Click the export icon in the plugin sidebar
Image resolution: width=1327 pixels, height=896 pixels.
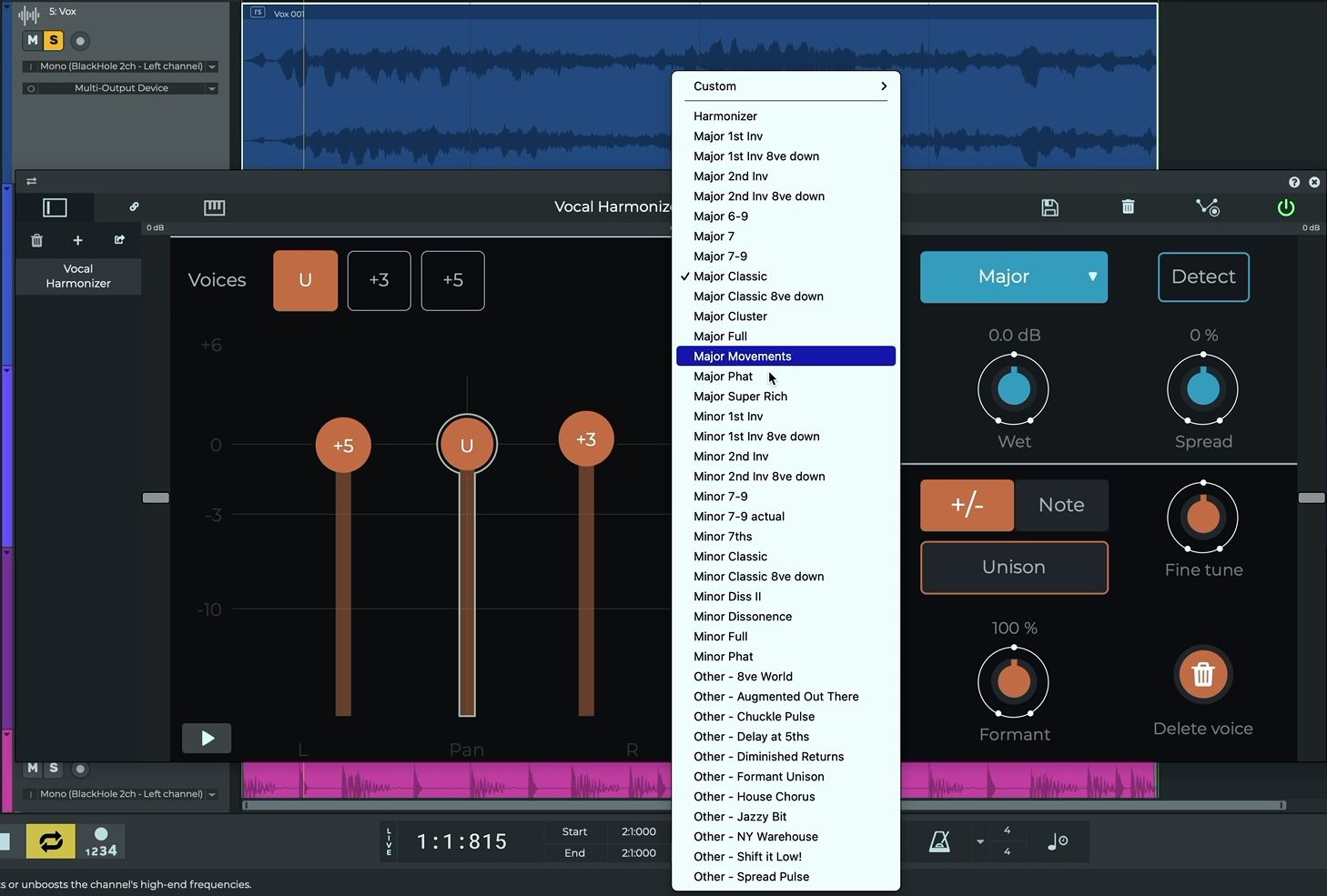(x=119, y=240)
